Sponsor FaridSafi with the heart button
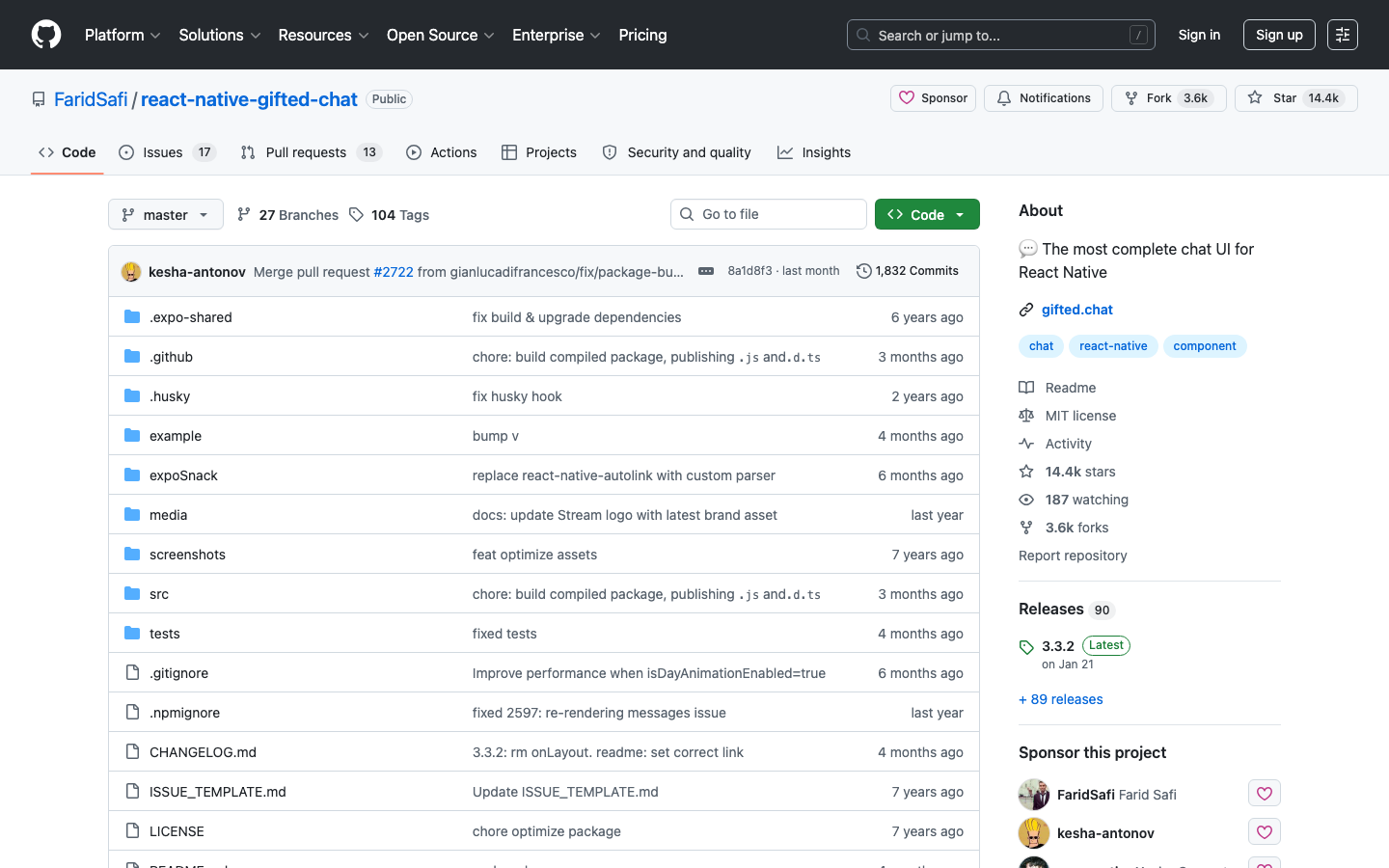This screenshot has width=1389, height=868. (x=1265, y=794)
